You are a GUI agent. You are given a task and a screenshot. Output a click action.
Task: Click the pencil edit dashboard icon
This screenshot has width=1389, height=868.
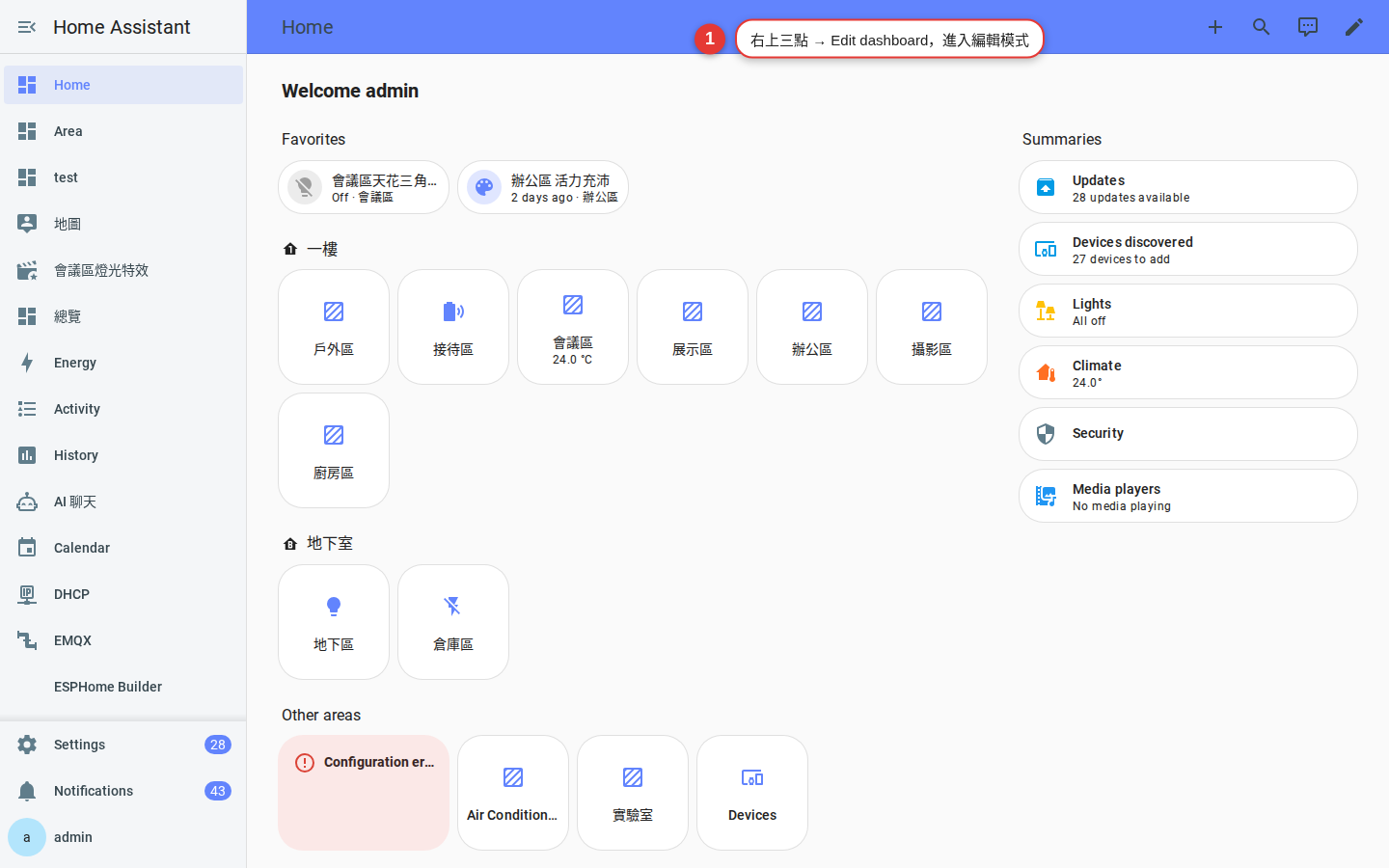pyautogui.click(x=1354, y=27)
